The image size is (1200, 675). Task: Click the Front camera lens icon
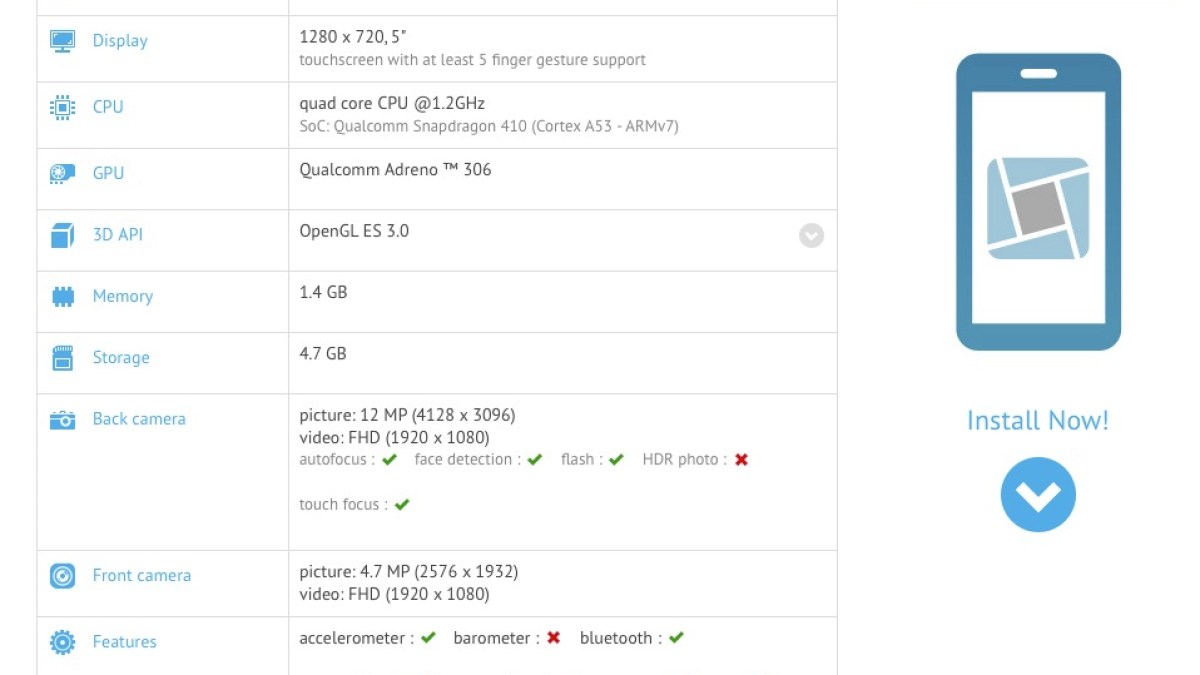tap(62, 576)
